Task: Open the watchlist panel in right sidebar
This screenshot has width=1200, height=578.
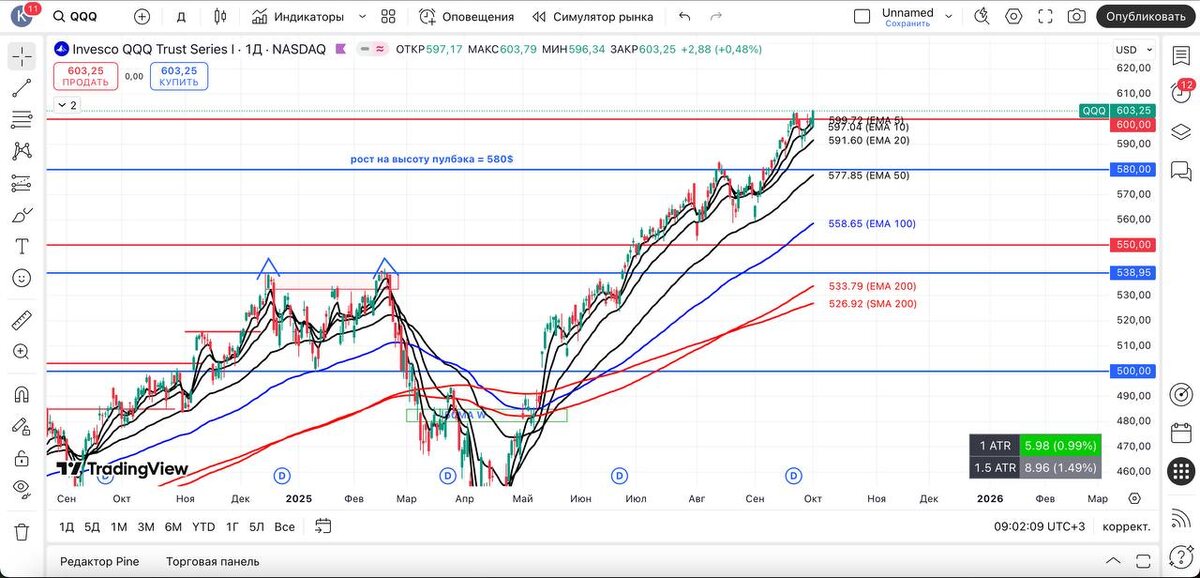Action: pyautogui.click(x=1180, y=57)
